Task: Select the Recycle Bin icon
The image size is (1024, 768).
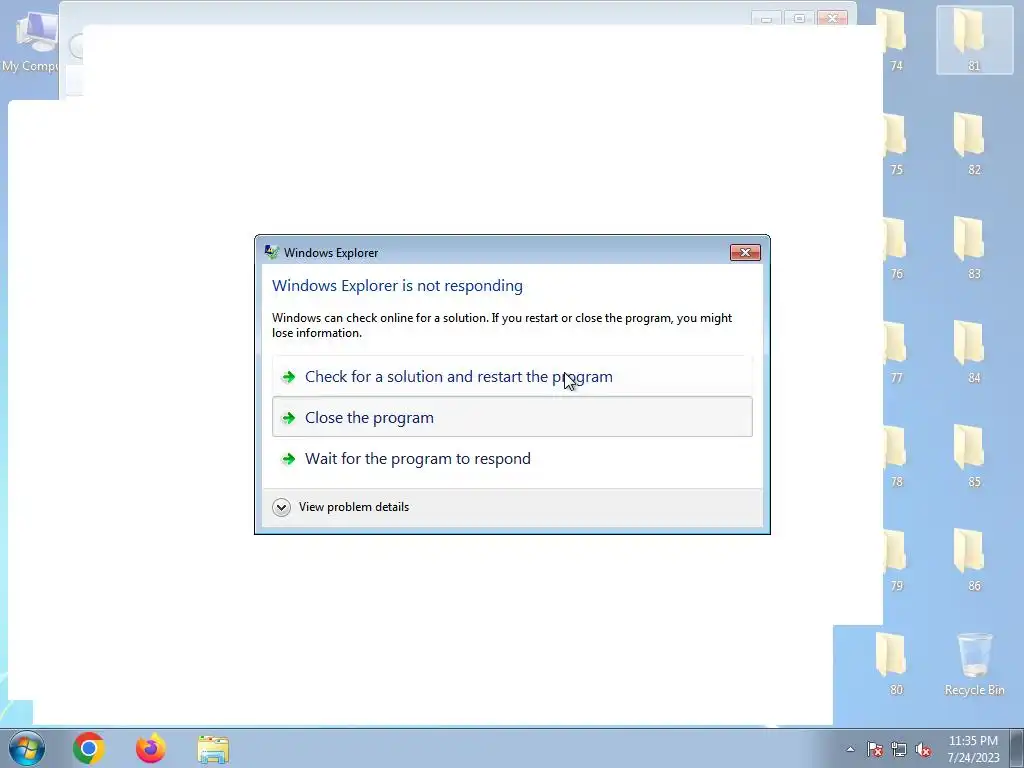Action: coord(974,664)
